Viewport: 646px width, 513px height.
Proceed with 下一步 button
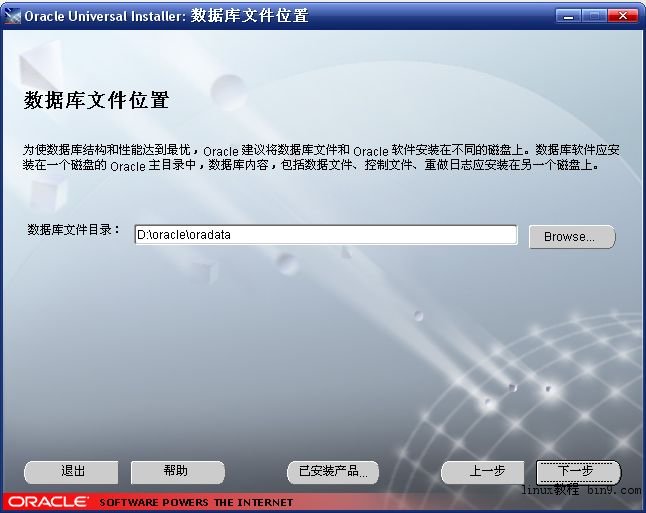click(x=578, y=472)
